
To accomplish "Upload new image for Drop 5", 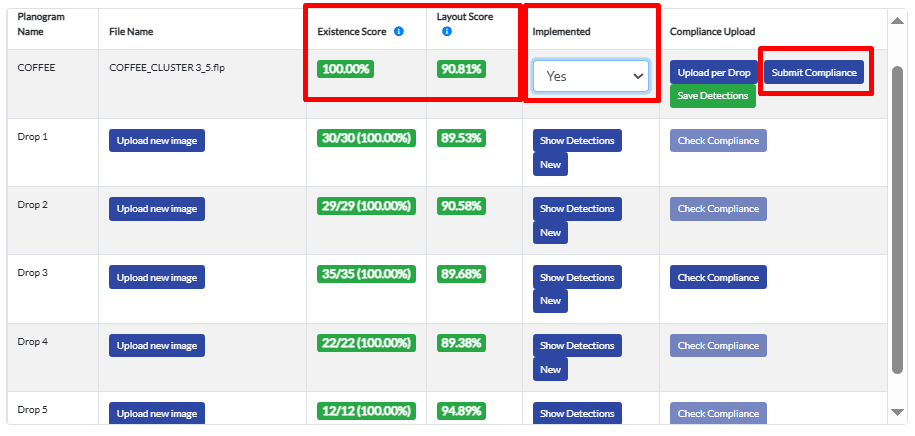I will (157, 413).
